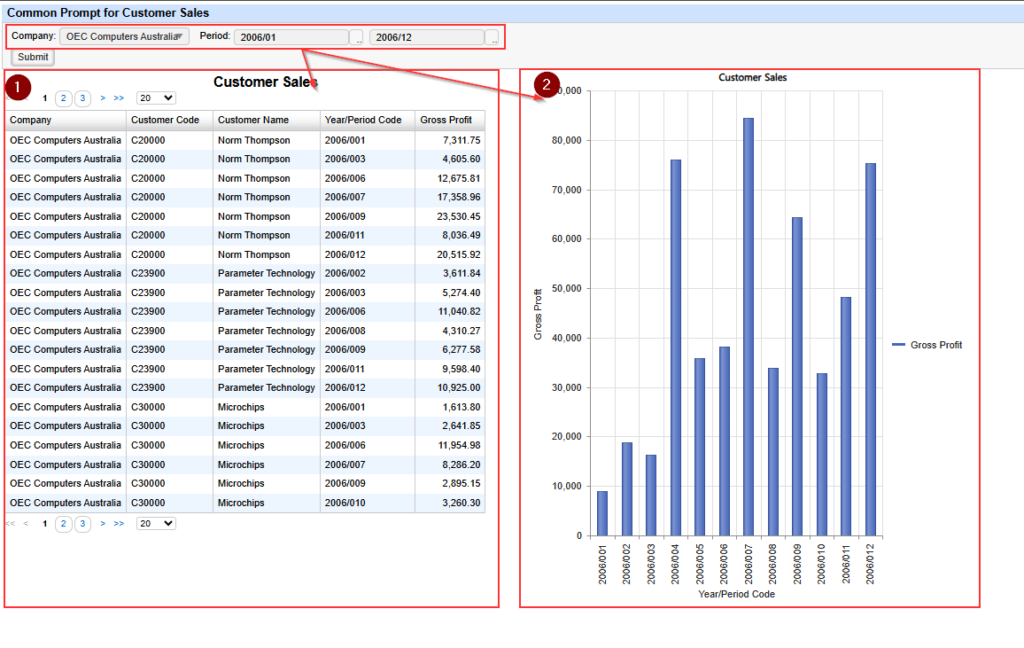This screenshot has height=648, width=1024.
Task: Click next page arrow in bottom pager
Action: [103, 523]
